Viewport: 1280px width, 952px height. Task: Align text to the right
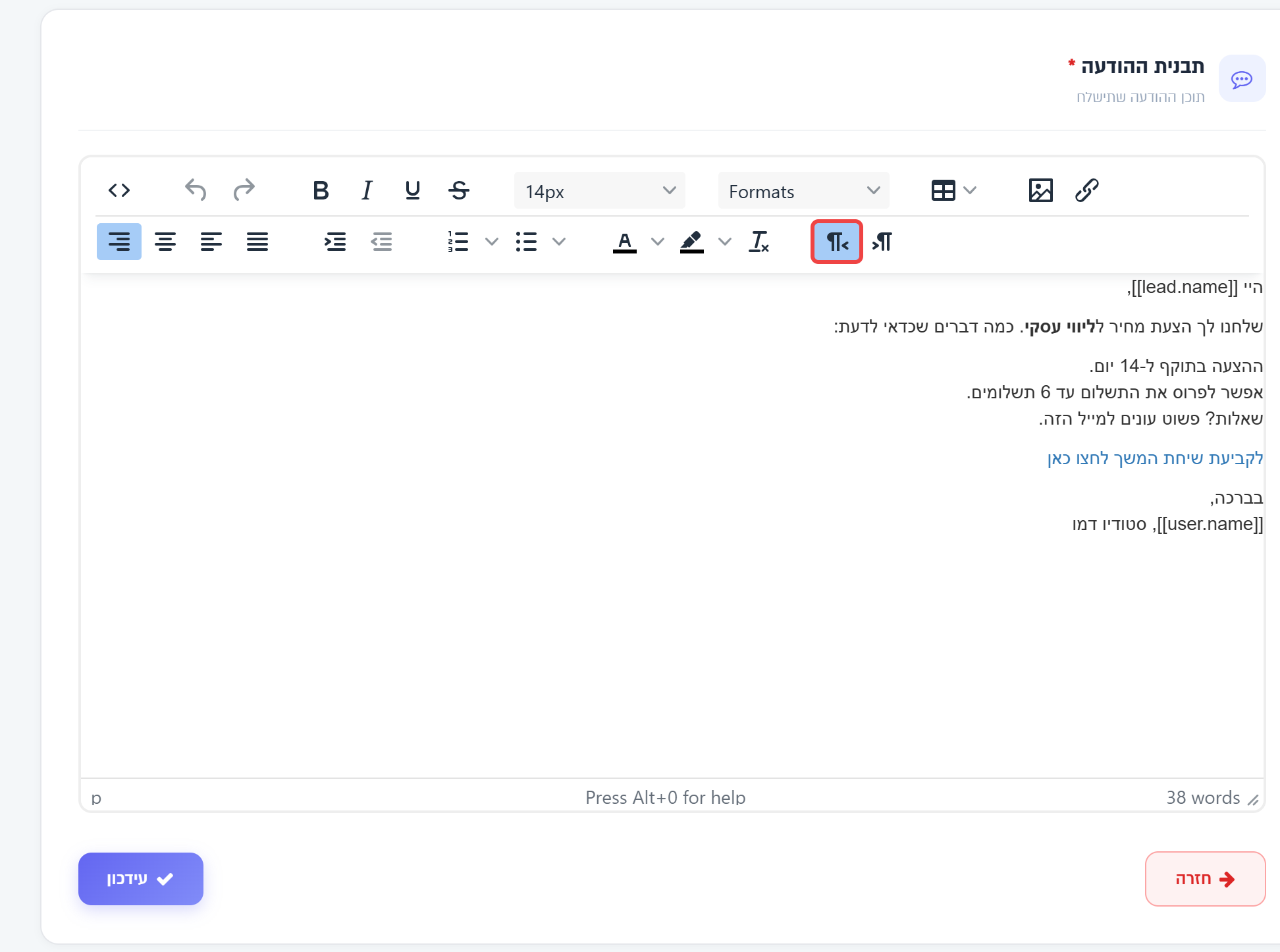click(119, 242)
